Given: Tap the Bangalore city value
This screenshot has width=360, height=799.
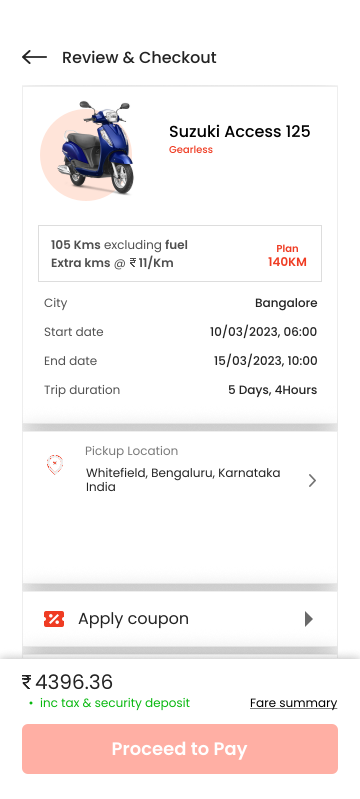Looking at the screenshot, I should (x=286, y=303).
